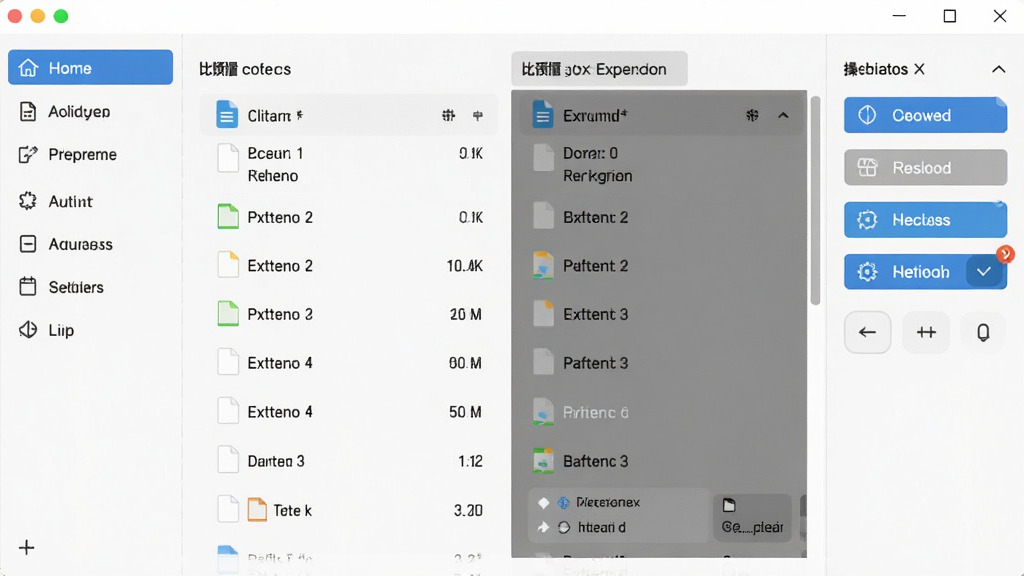Click the Ge...pleir button
This screenshot has height=576, width=1024.
(752, 517)
